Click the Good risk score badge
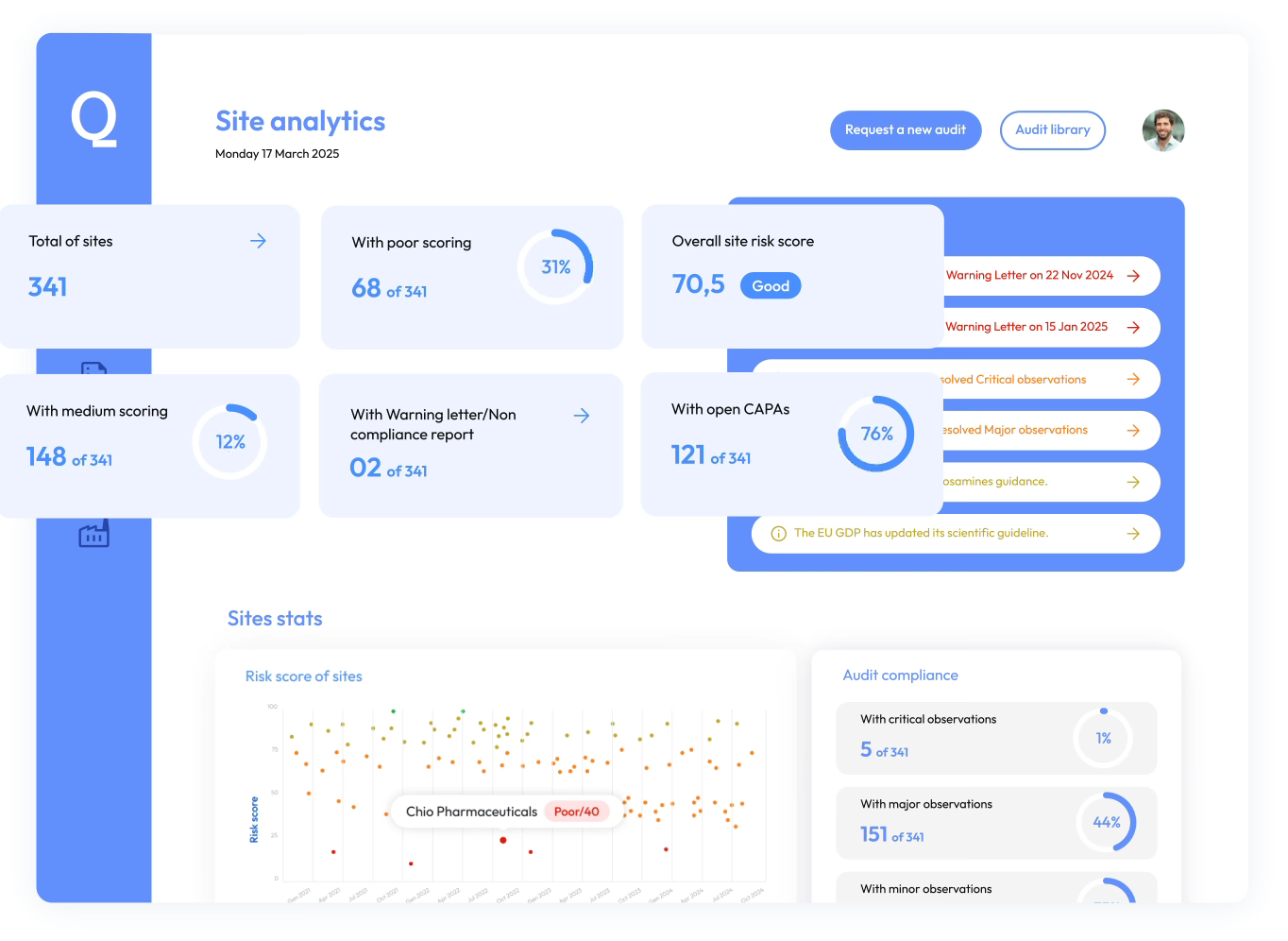 pos(770,286)
